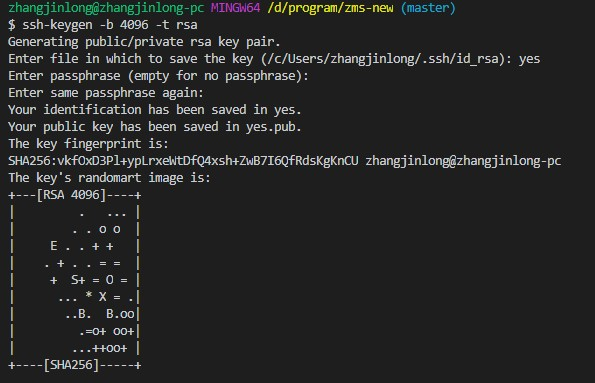Click the letter E in randomart

(x=54, y=246)
